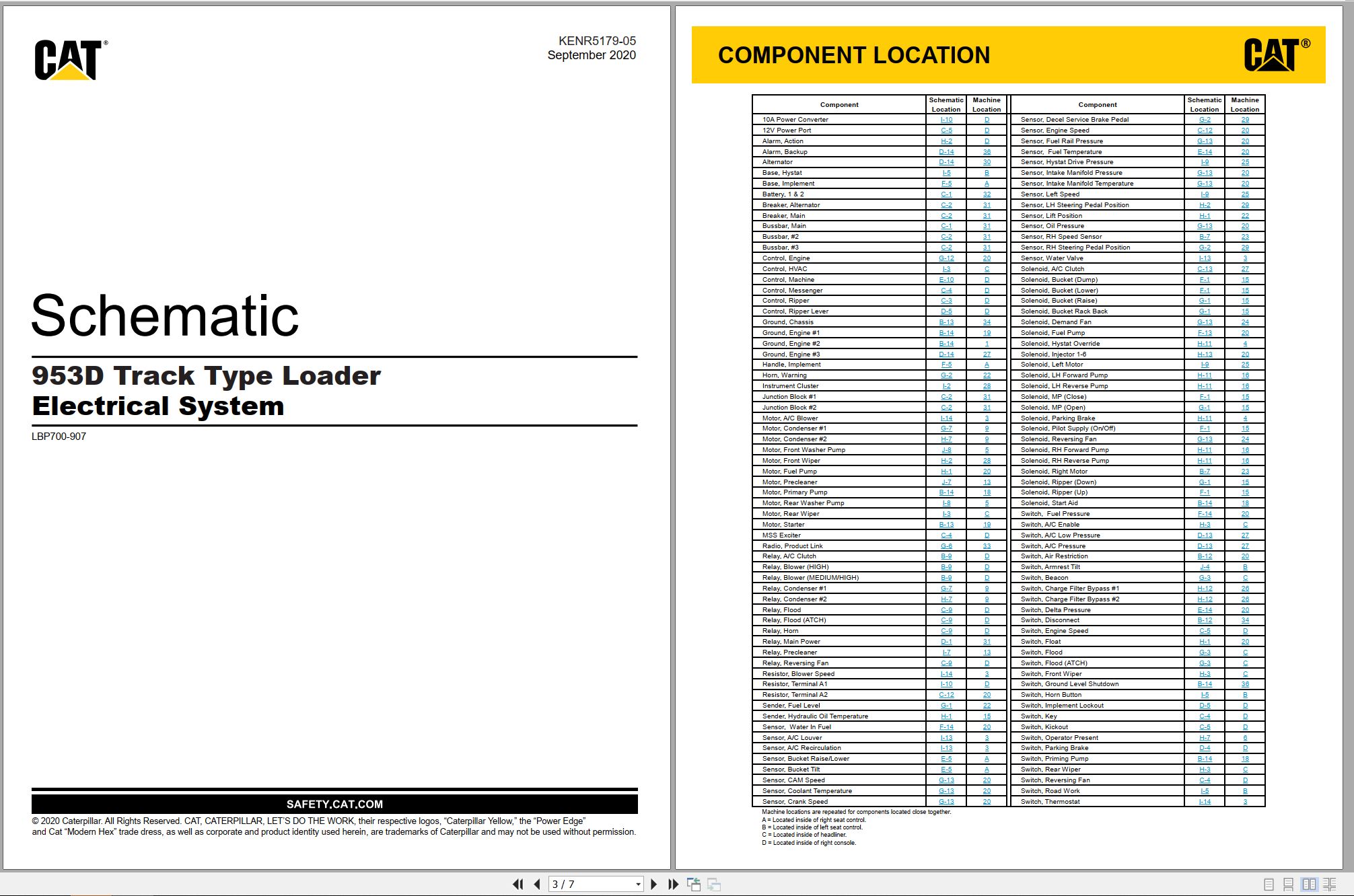Screen dimensions: 1354x896
Task: Open schematic location C-13 for Solenoid, A/C Clutch
Action: point(1205,269)
